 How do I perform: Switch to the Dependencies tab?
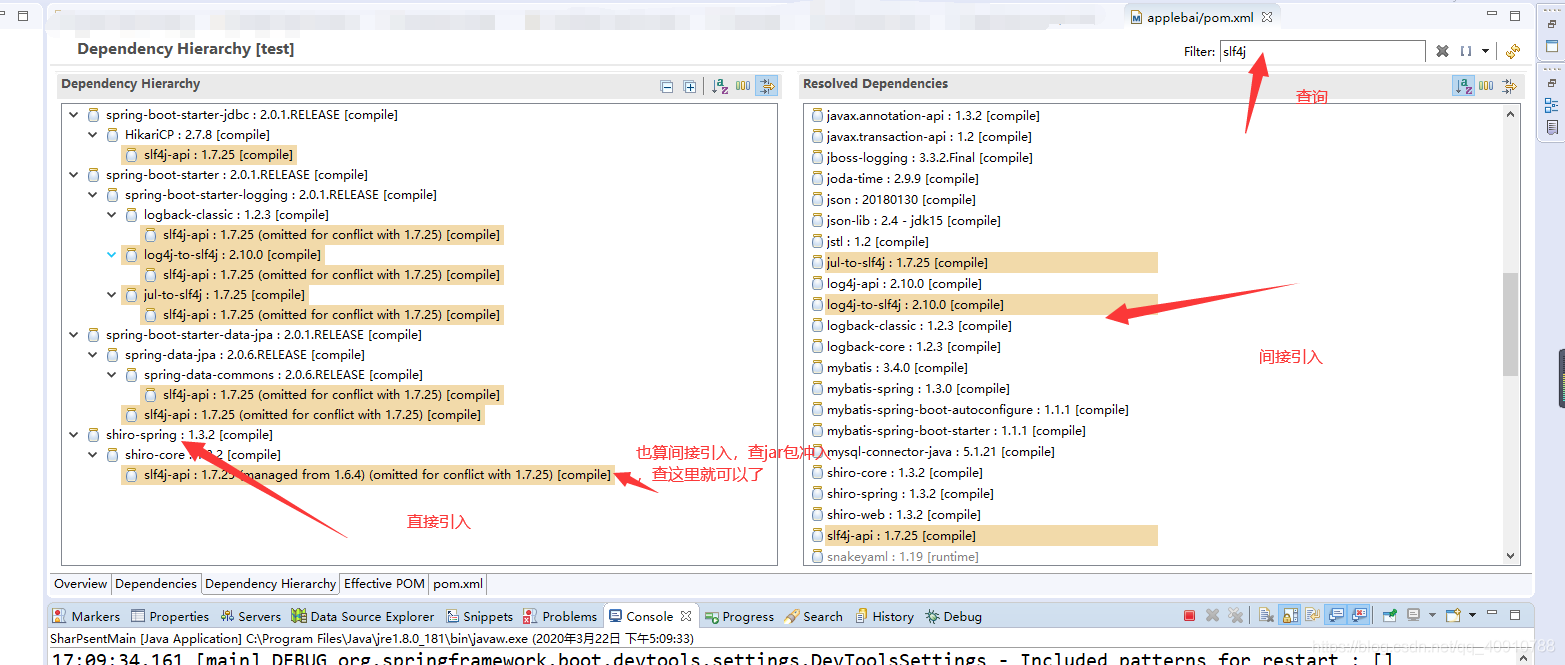click(156, 584)
